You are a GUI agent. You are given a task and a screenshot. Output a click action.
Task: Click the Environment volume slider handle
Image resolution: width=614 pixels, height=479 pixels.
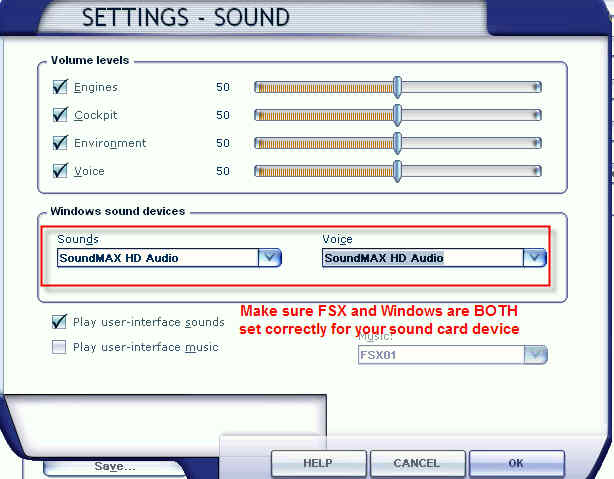397,143
